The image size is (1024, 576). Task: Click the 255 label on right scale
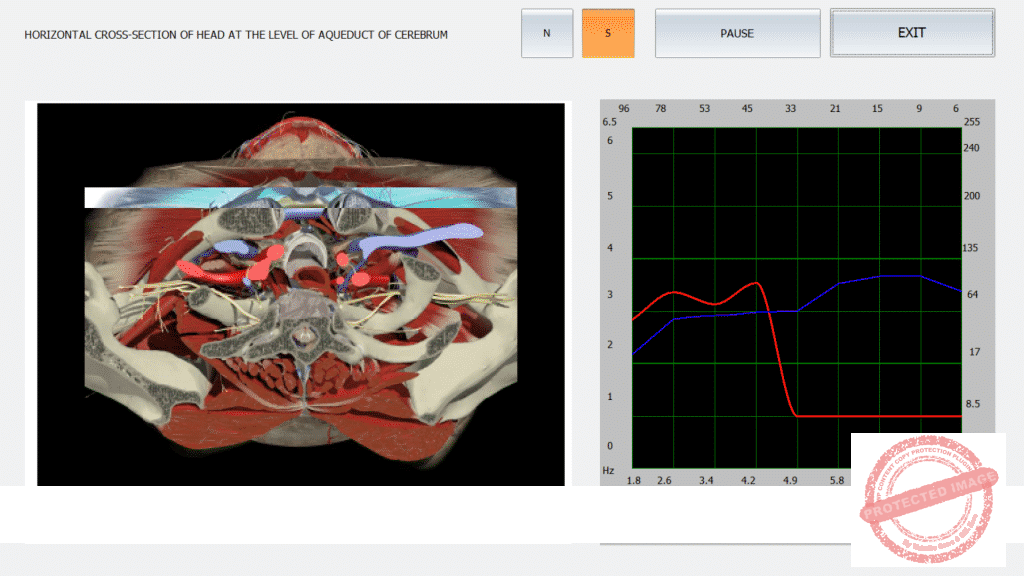tap(971, 122)
